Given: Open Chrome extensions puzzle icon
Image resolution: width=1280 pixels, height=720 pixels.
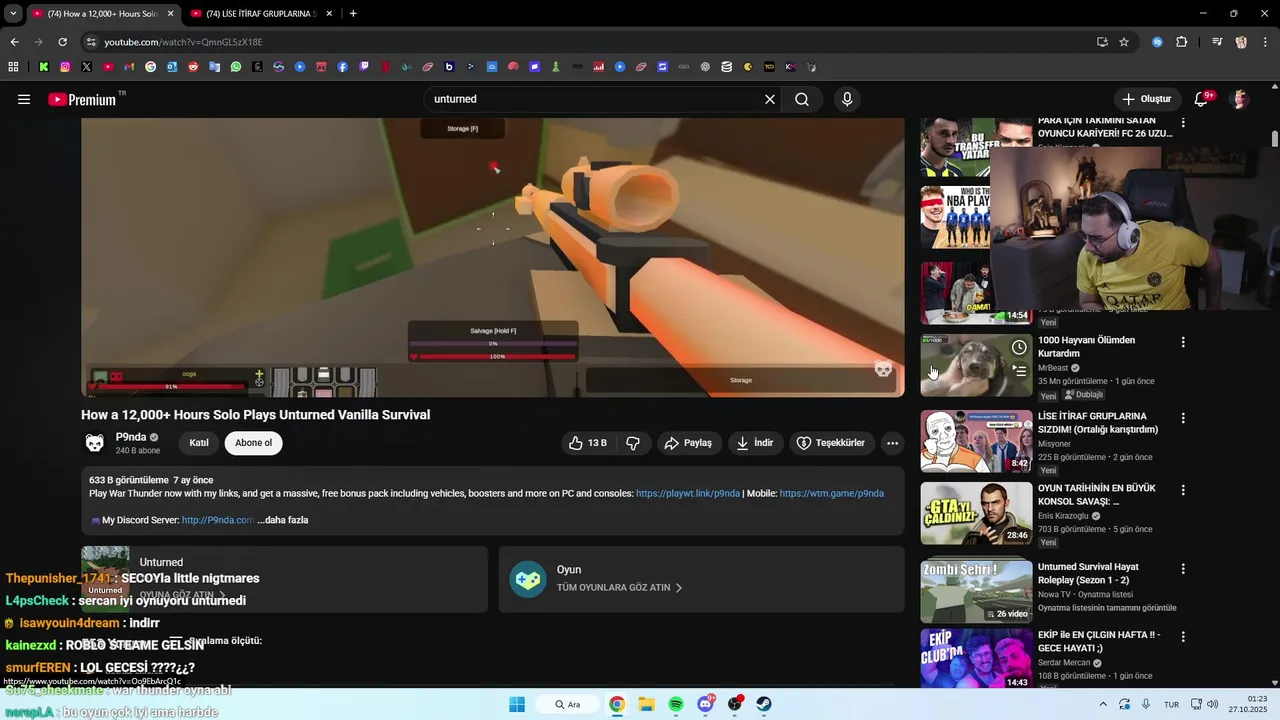Looking at the screenshot, I should pyautogui.click(x=1182, y=42).
